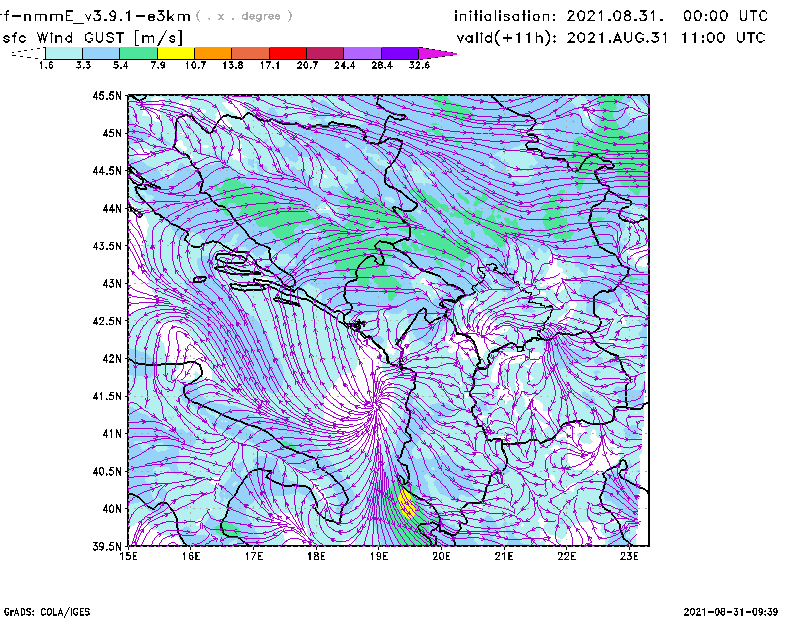Click the "16E" longitude label

pos(191,556)
